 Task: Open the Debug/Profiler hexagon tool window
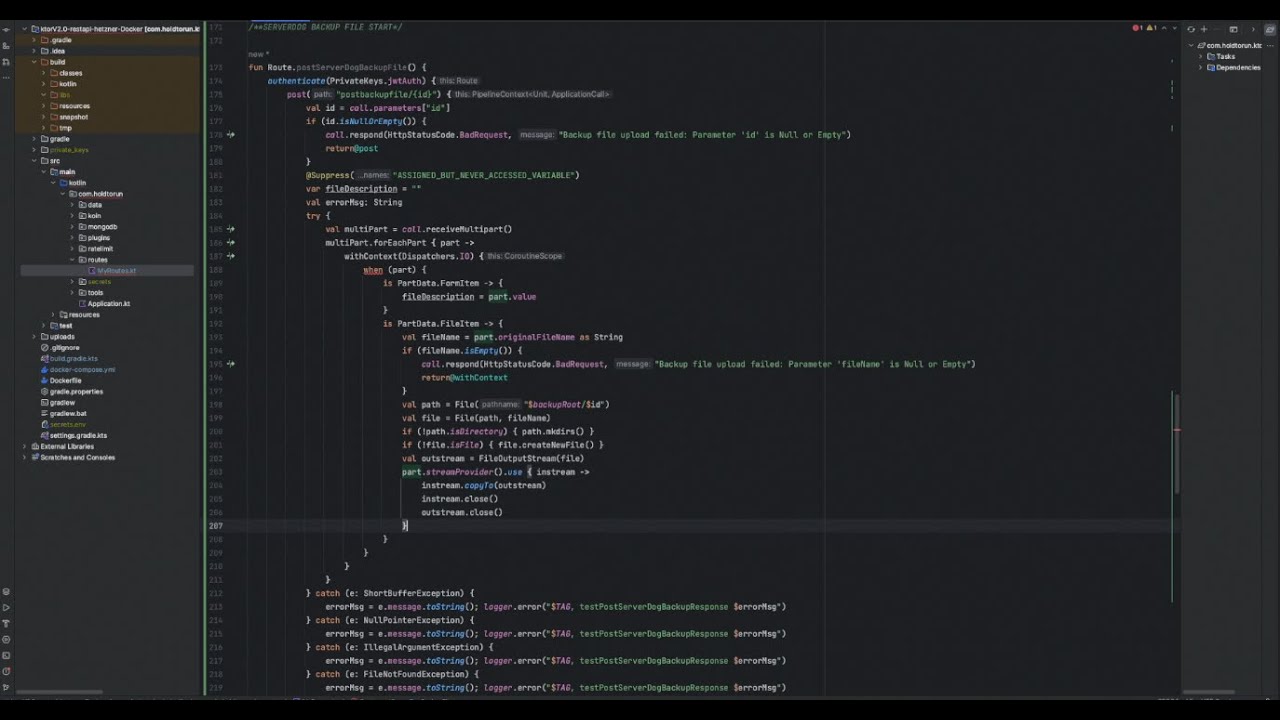[6, 639]
